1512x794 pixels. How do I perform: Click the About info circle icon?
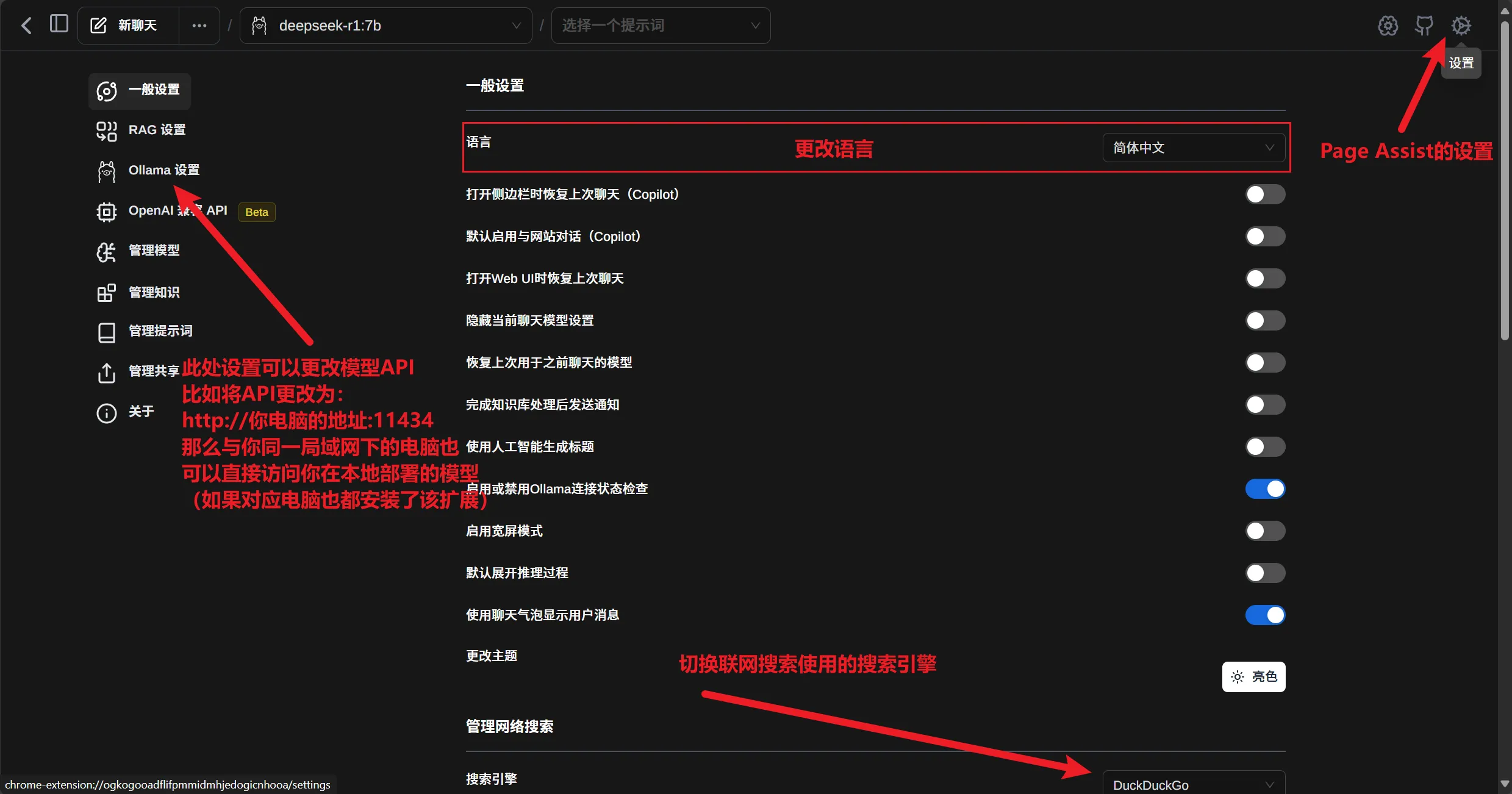107,413
